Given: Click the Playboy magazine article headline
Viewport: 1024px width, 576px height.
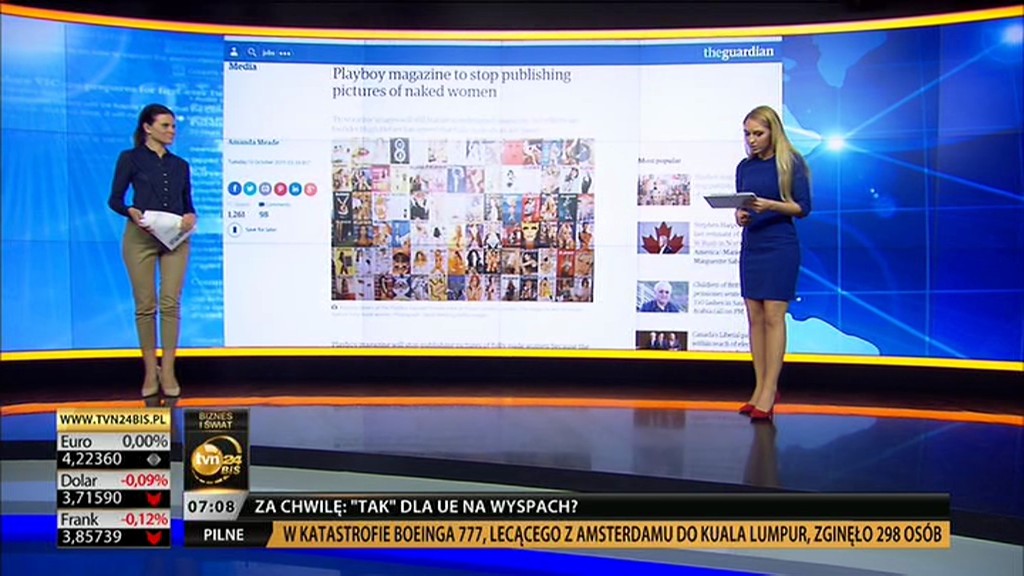Looking at the screenshot, I should click(451, 83).
